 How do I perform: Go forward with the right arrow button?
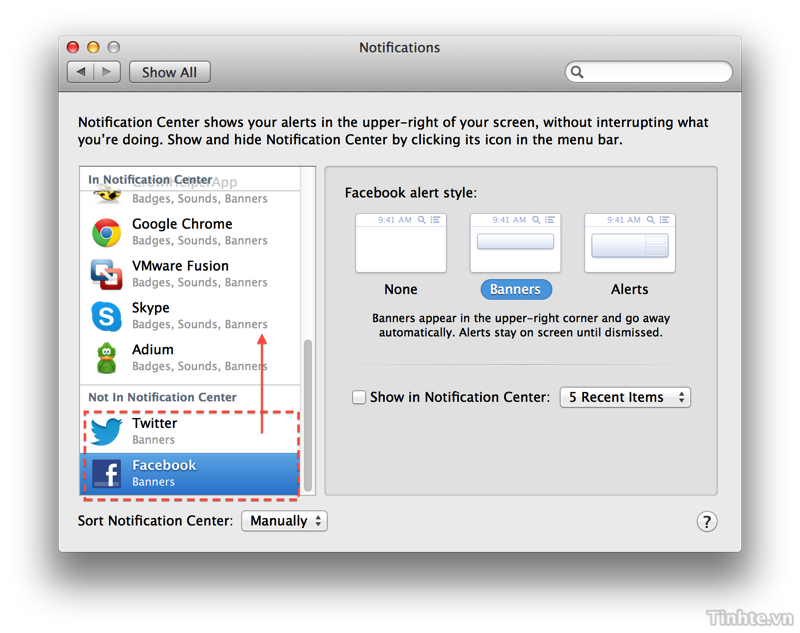(107, 72)
